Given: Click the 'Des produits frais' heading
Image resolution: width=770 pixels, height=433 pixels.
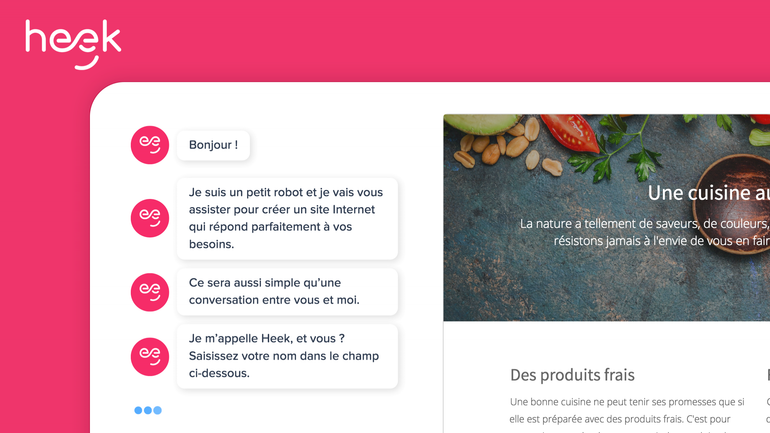Looking at the screenshot, I should tap(572, 375).
